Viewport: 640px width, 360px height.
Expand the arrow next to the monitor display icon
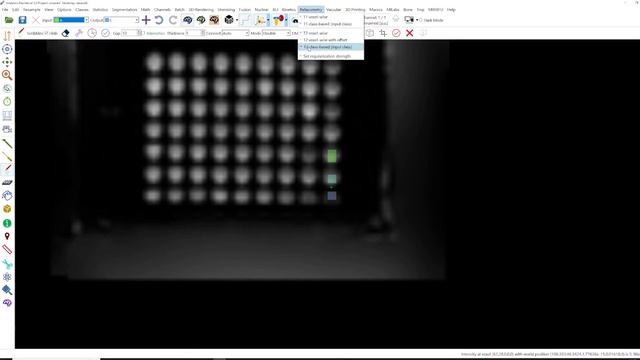417,20
